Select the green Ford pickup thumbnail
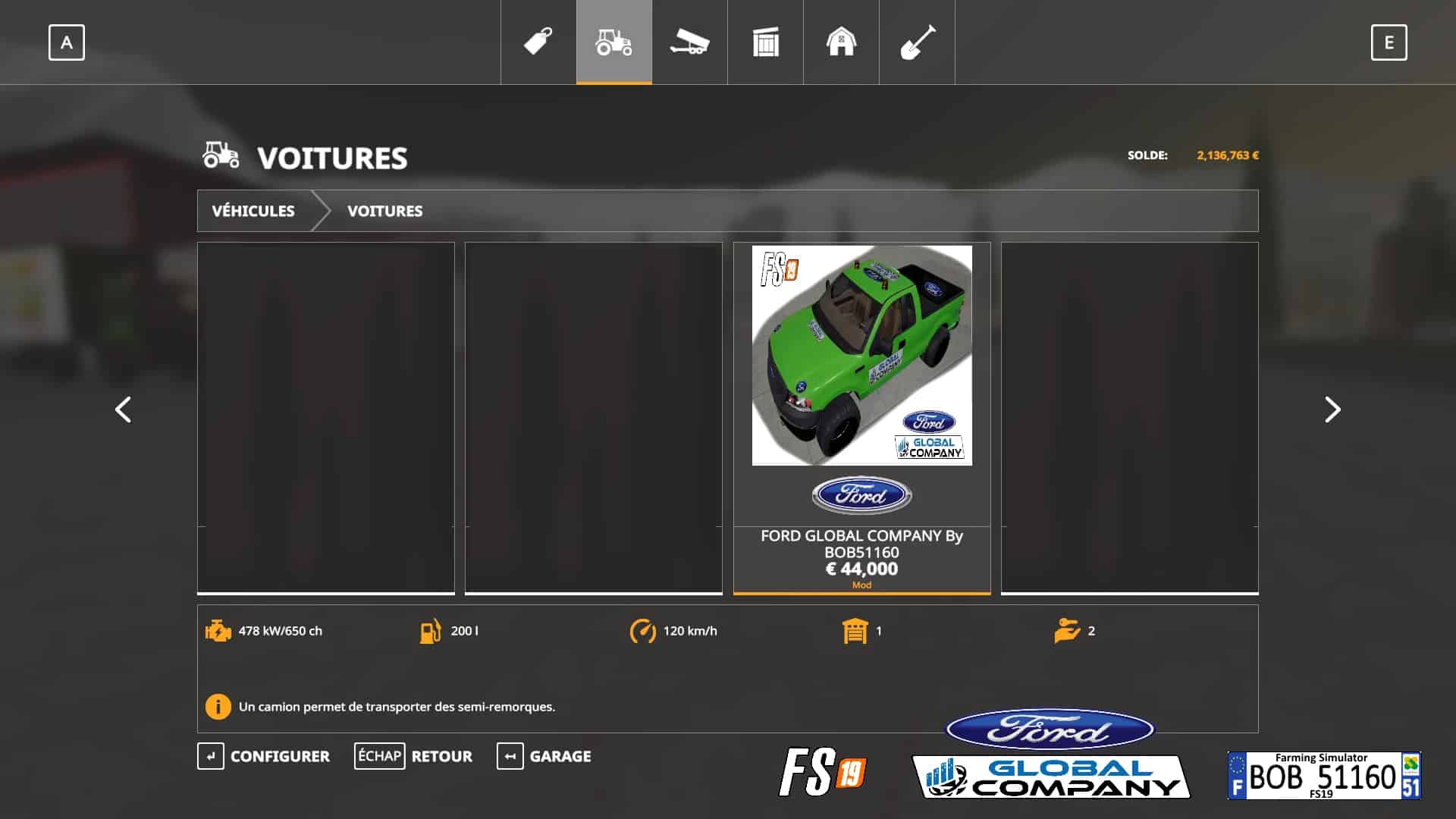This screenshot has height=819, width=1456. (x=861, y=355)
